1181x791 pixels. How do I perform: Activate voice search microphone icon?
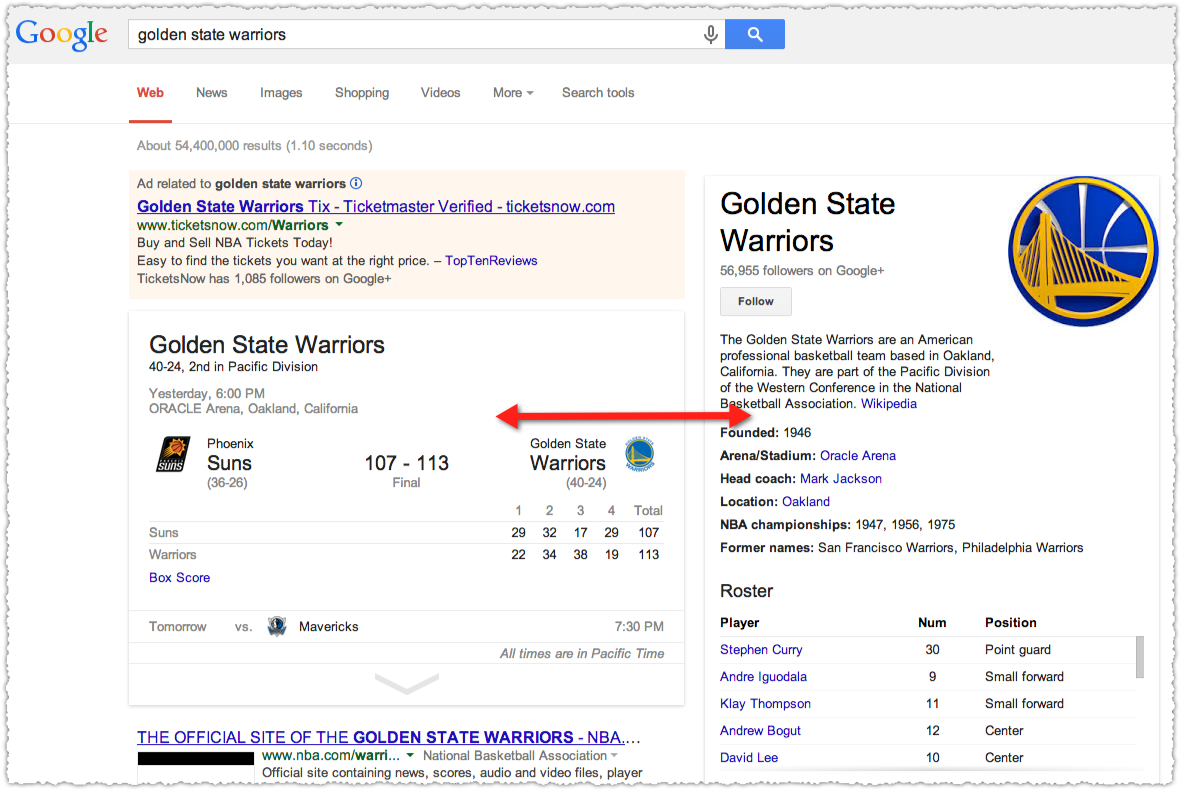(710, 35)
